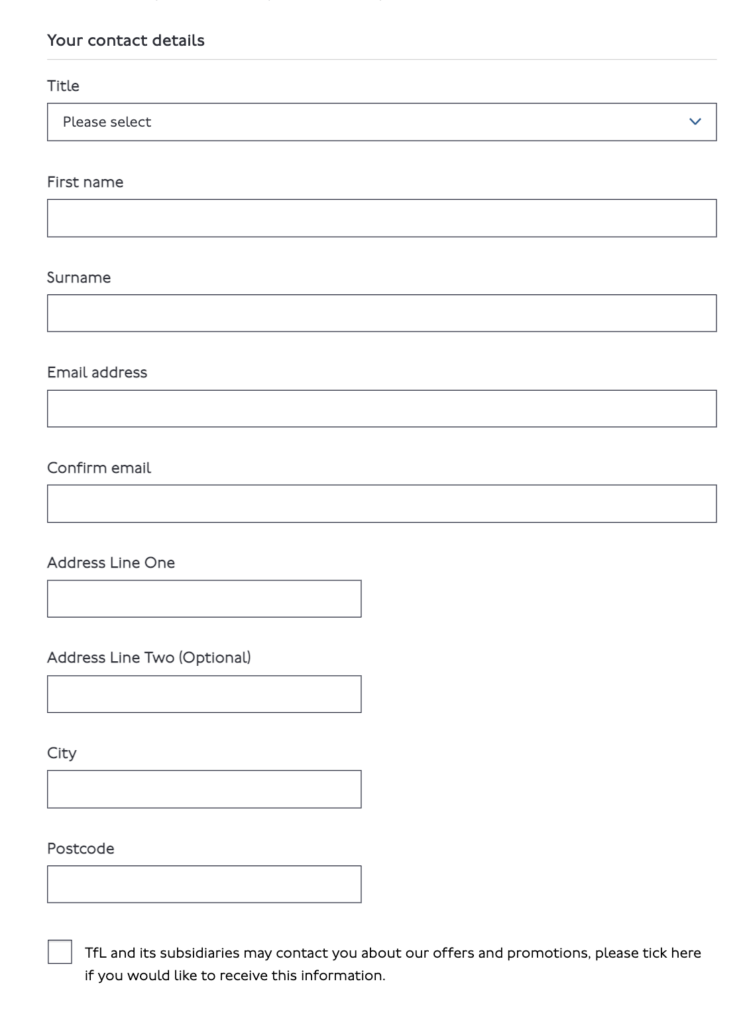741x1024 pixels.
Task: Click the Address Line Two (Optional) input box
Action: pos(204,694)
